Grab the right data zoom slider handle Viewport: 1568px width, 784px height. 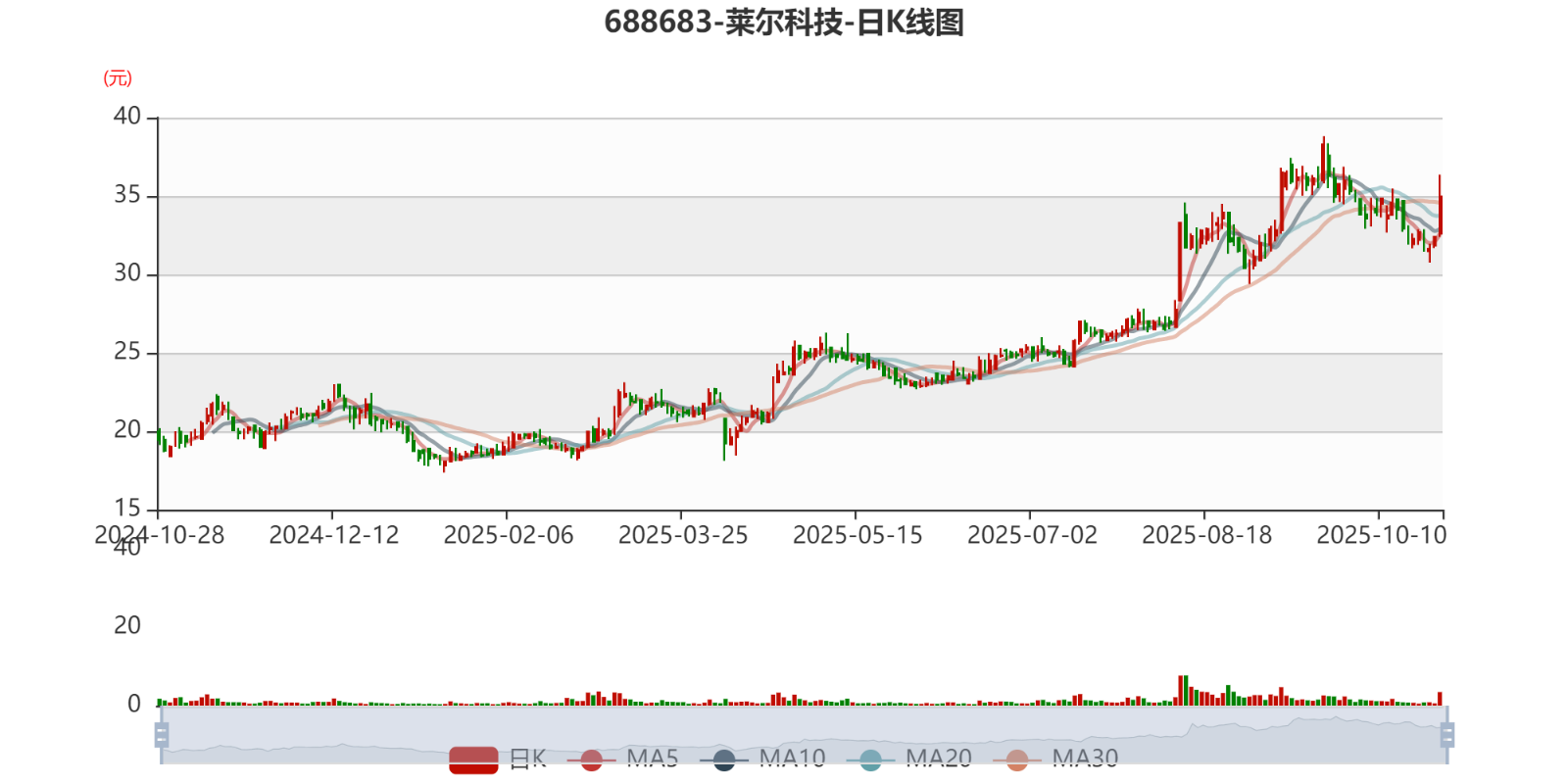[x=1447, y=735]
